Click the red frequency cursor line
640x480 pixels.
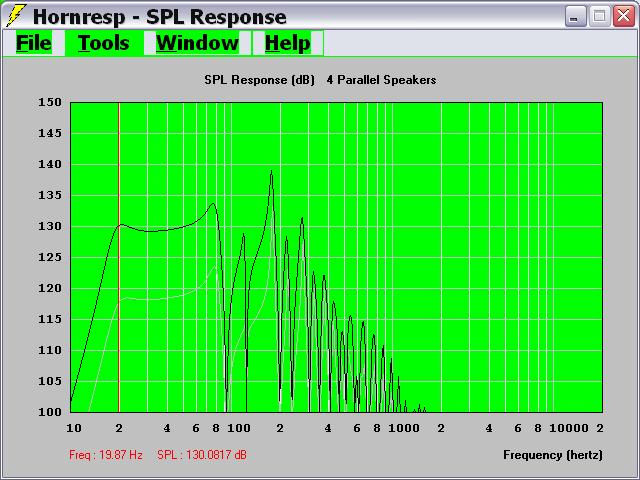tap(119, 257)
